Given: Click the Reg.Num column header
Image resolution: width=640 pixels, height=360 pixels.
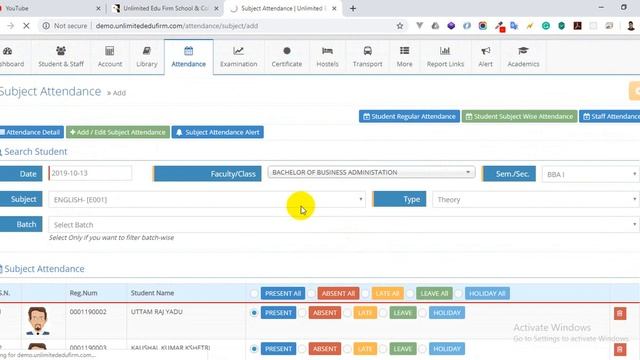Looking at the screenshot, I should pyautogui.click(x=83, y=293).
